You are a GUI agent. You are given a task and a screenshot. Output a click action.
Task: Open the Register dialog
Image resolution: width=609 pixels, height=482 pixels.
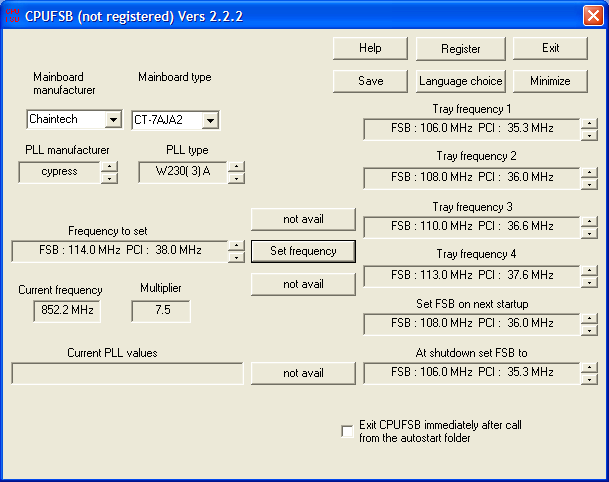[461, 49]
